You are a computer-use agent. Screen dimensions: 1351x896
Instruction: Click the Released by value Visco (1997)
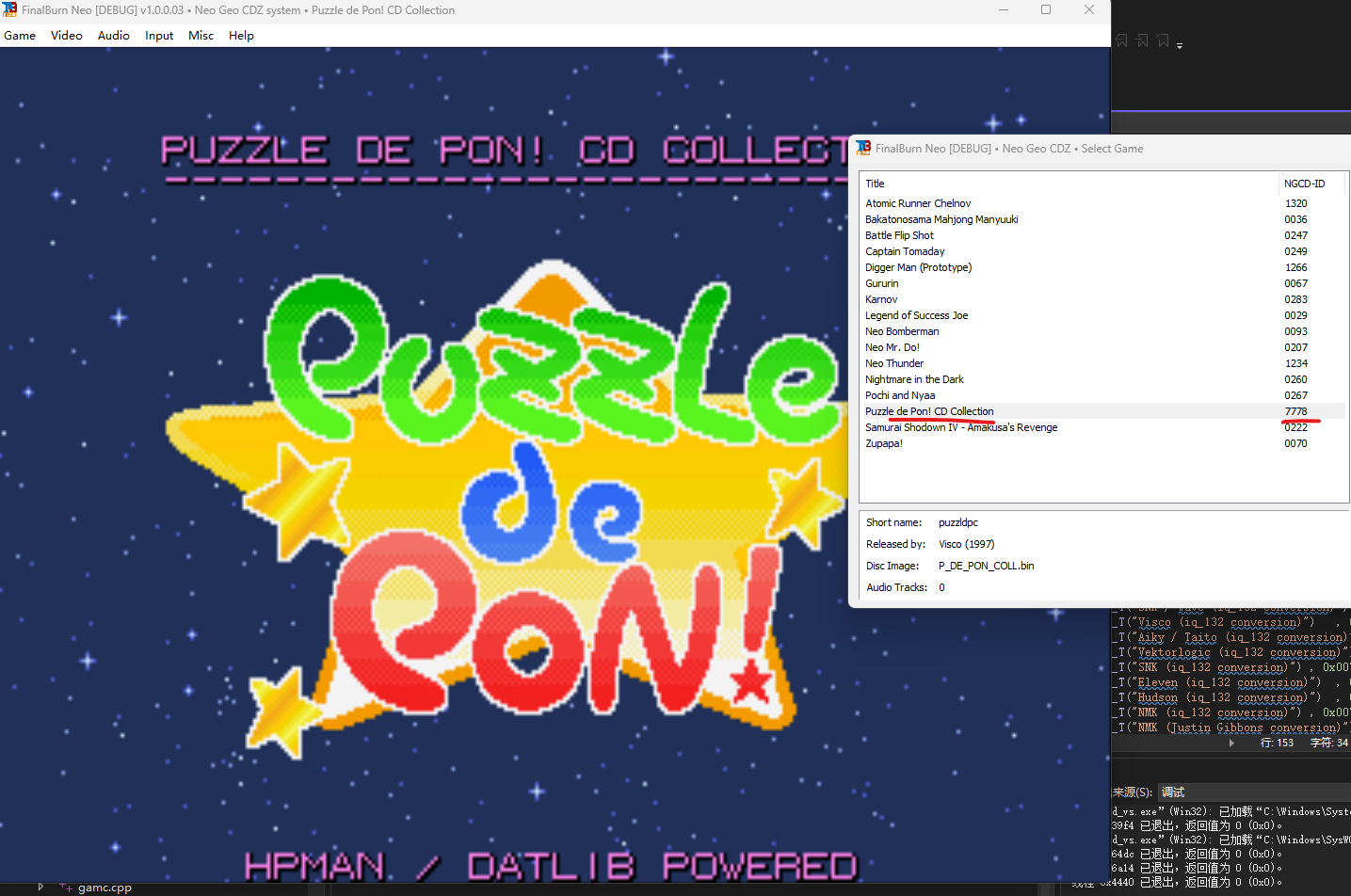(x=966, y=544)
